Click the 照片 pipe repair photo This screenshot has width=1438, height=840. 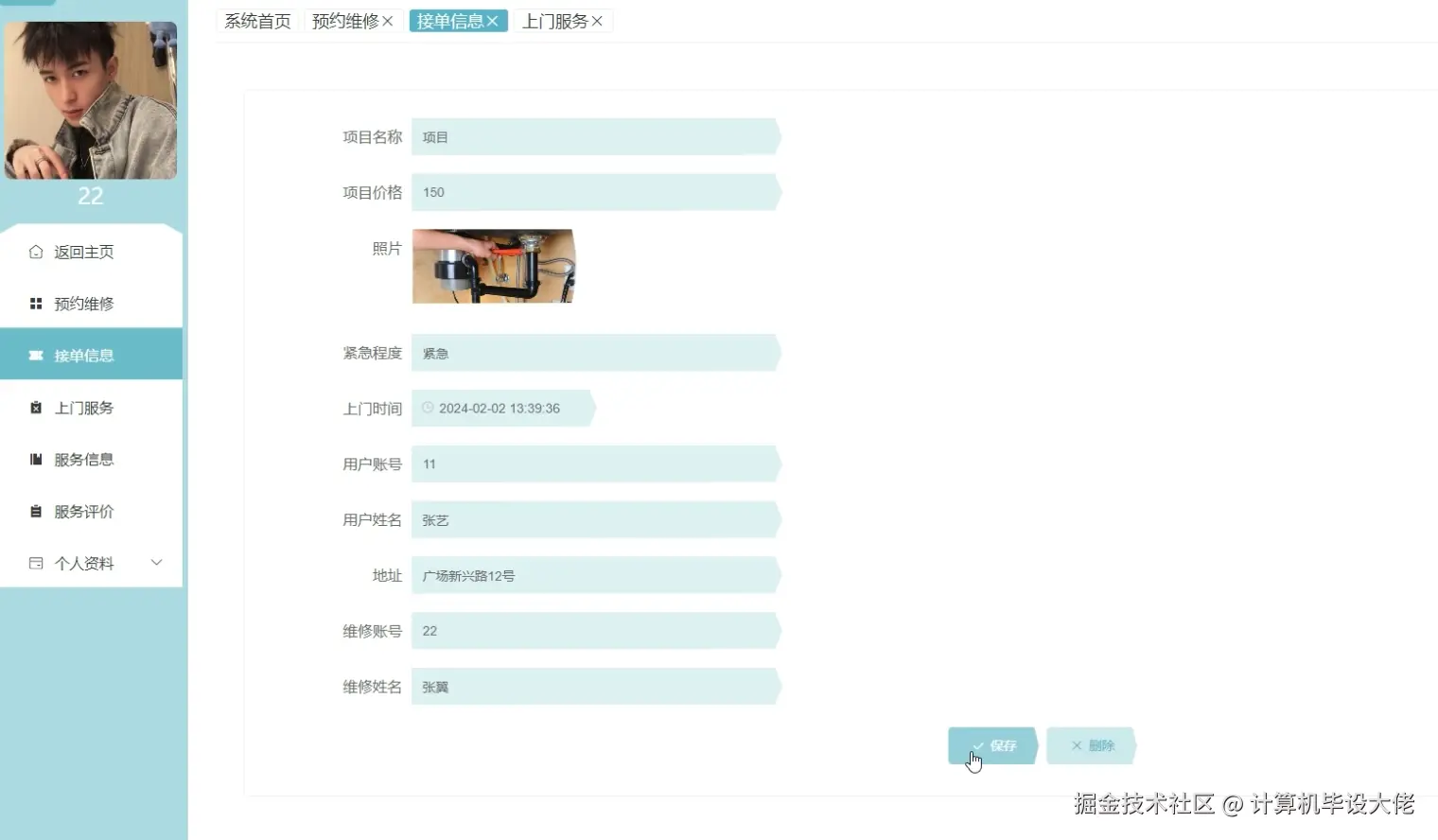pyautogui.click(x=492, y=266)
